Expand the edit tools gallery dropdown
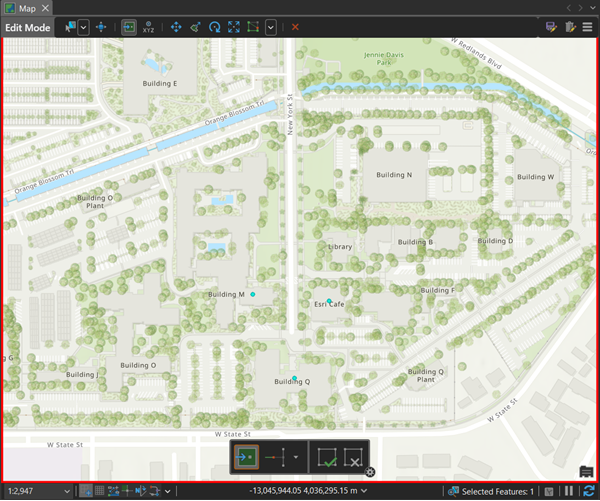 pos(271,28)
